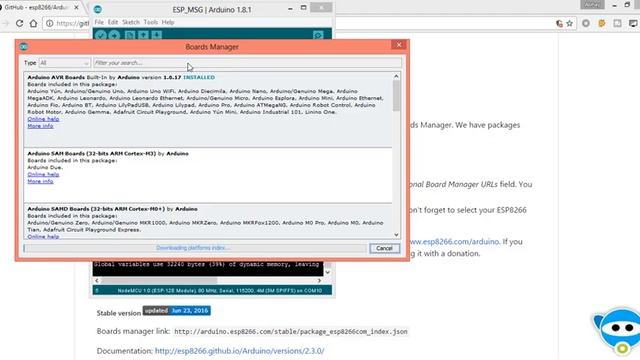Click the Arduino logo in the ESP_MSG title bar
This screenshot has width=640, height=360.
98,9
